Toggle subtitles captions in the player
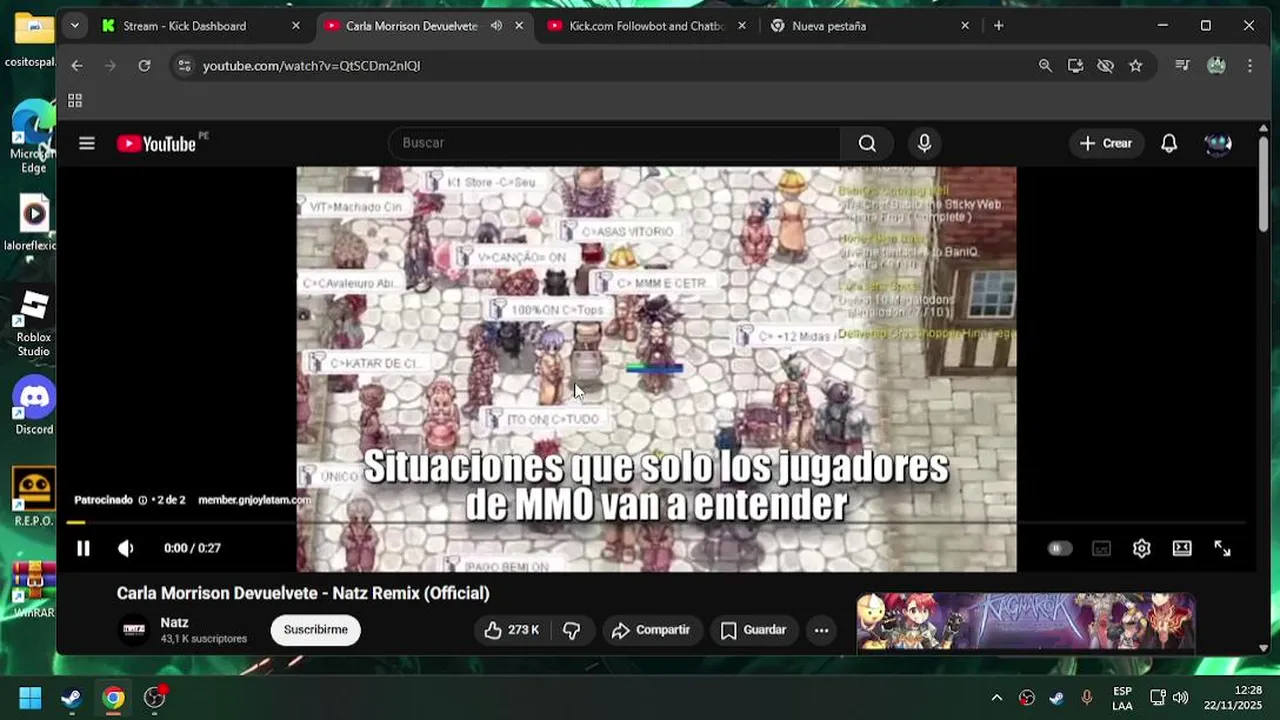Screen dimensions: 1280x720 coord(1101,548)
